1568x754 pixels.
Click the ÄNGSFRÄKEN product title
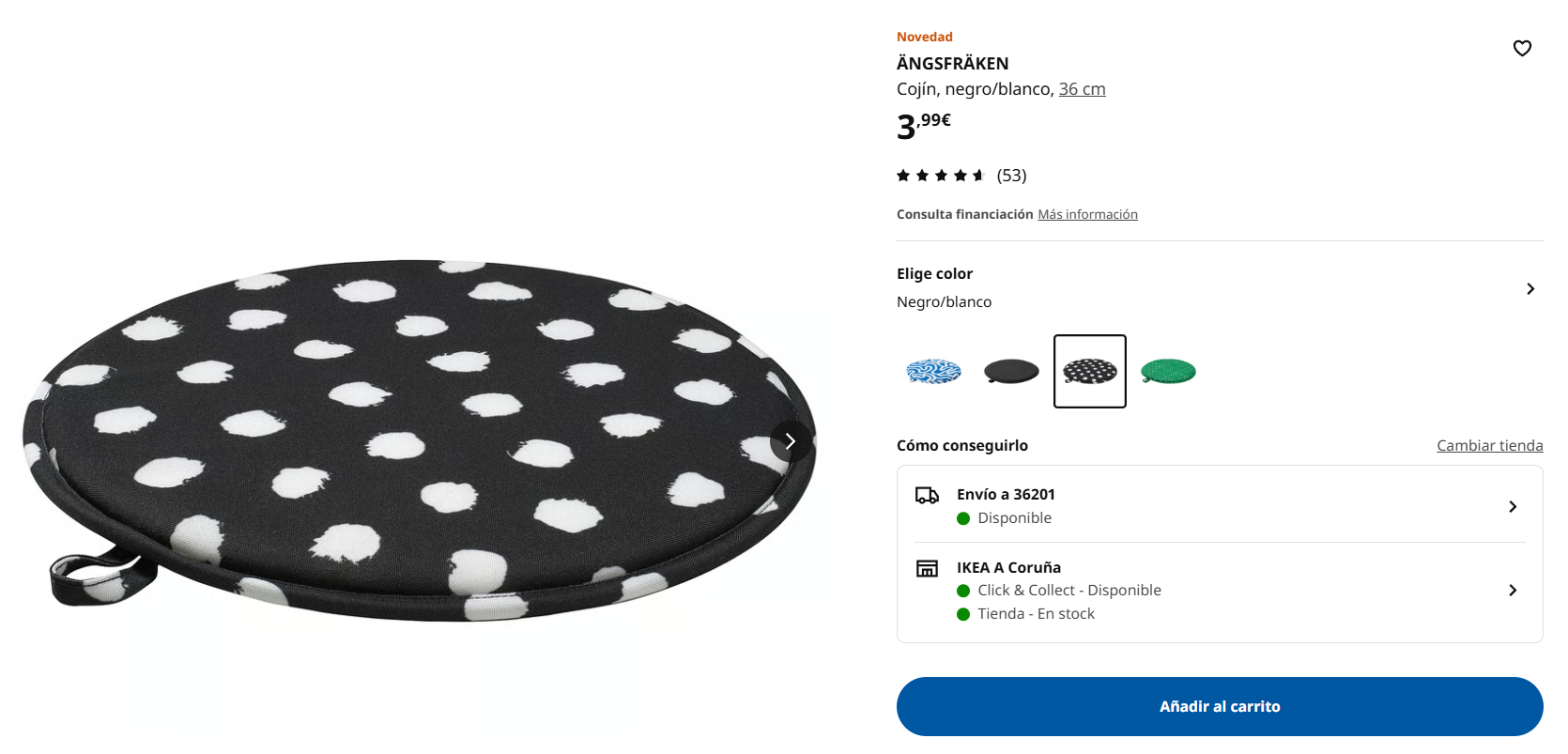pyautogui.click(x=952, y=64)
